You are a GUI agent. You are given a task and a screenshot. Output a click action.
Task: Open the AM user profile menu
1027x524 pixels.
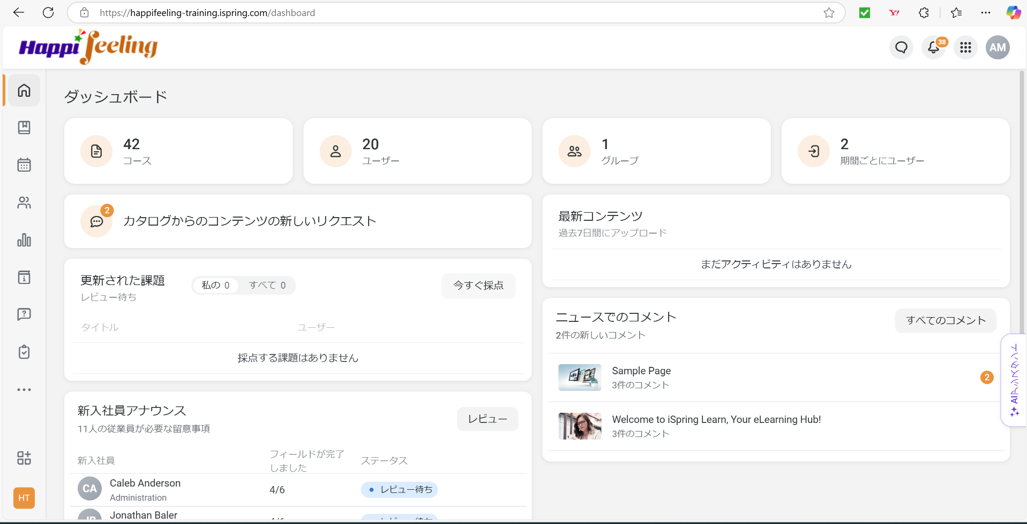click(997, 48)
